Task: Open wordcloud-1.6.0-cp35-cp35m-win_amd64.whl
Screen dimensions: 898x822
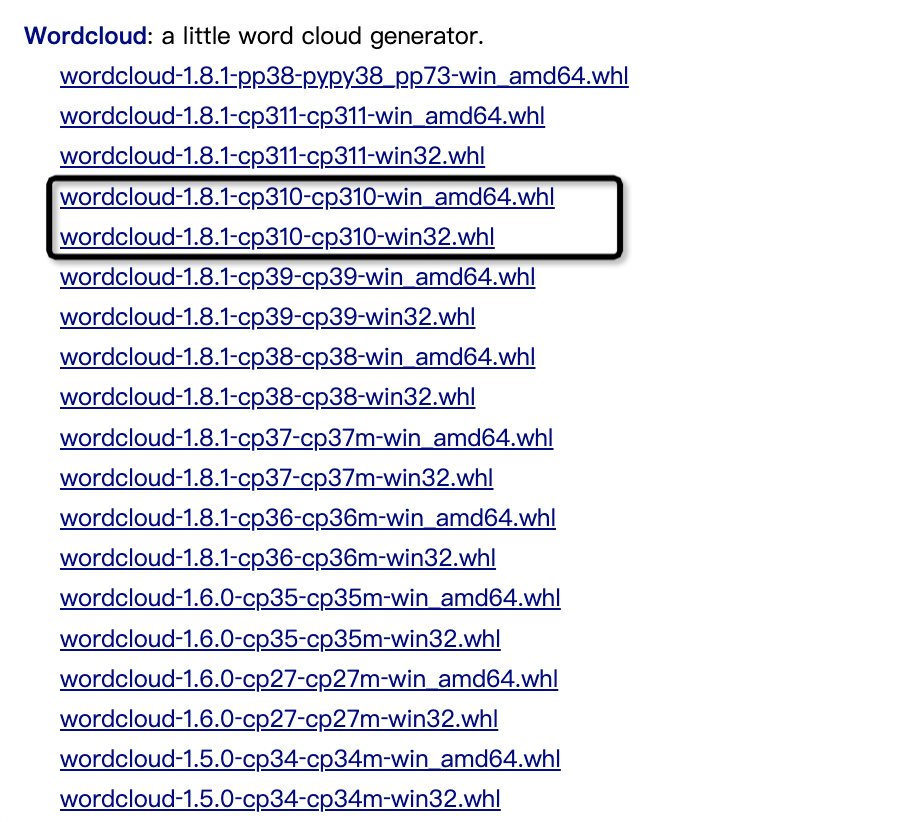Action: coord(310,599)
